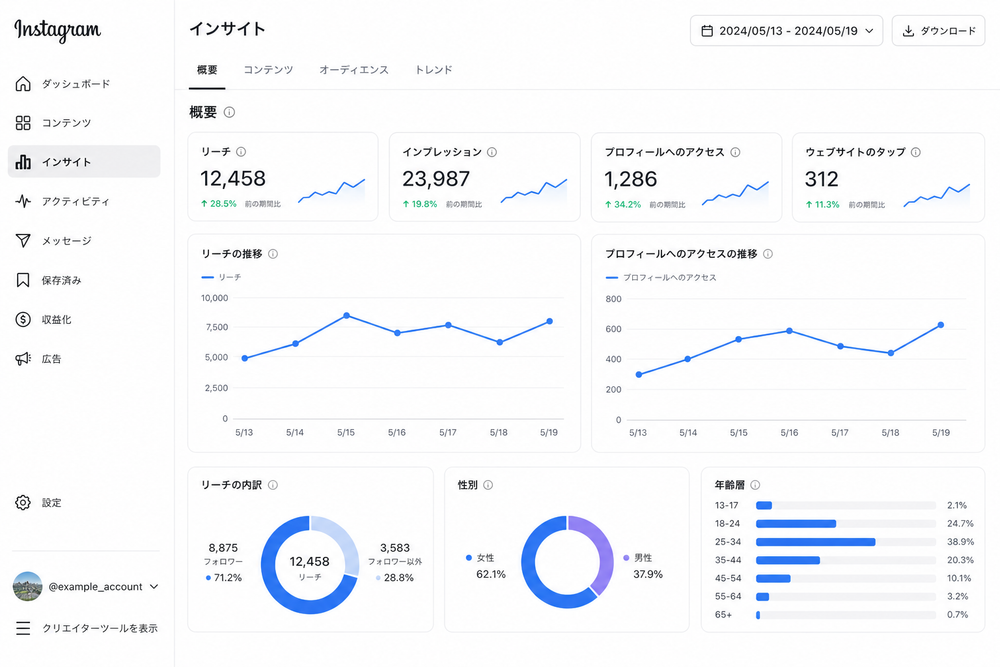Image resolution: width=1000 pixels, height=667 pixels.
Task: Click 62.1% 女性 percentage
Action: pos(491,575)
